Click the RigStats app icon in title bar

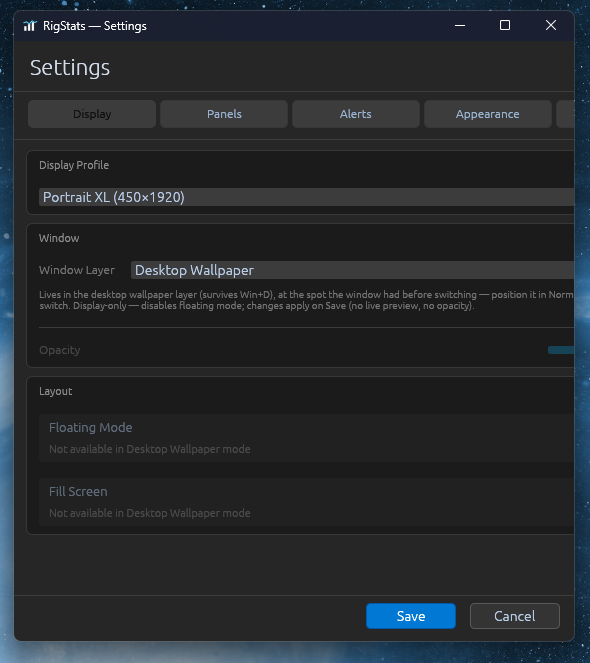30,26
